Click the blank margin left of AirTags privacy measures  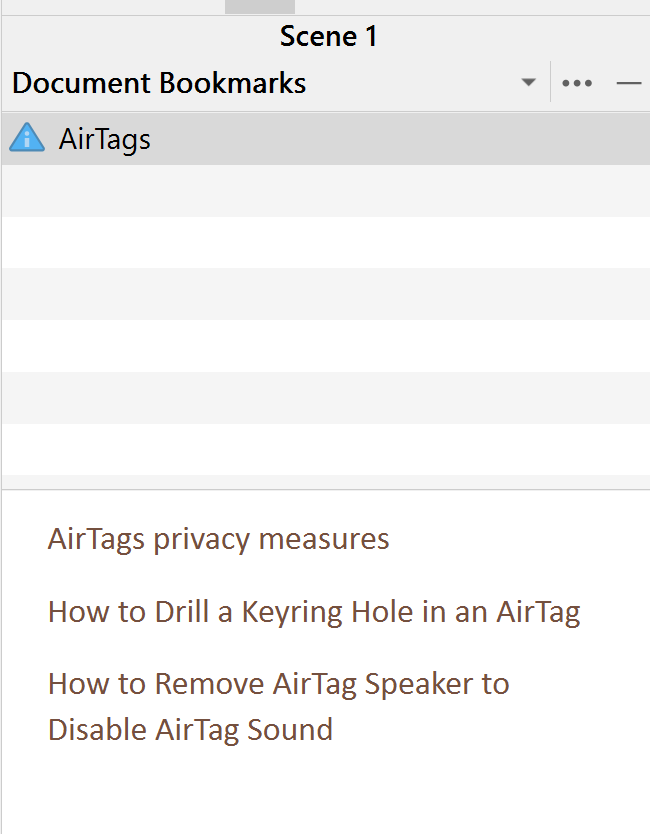click(x=24, y=539)
